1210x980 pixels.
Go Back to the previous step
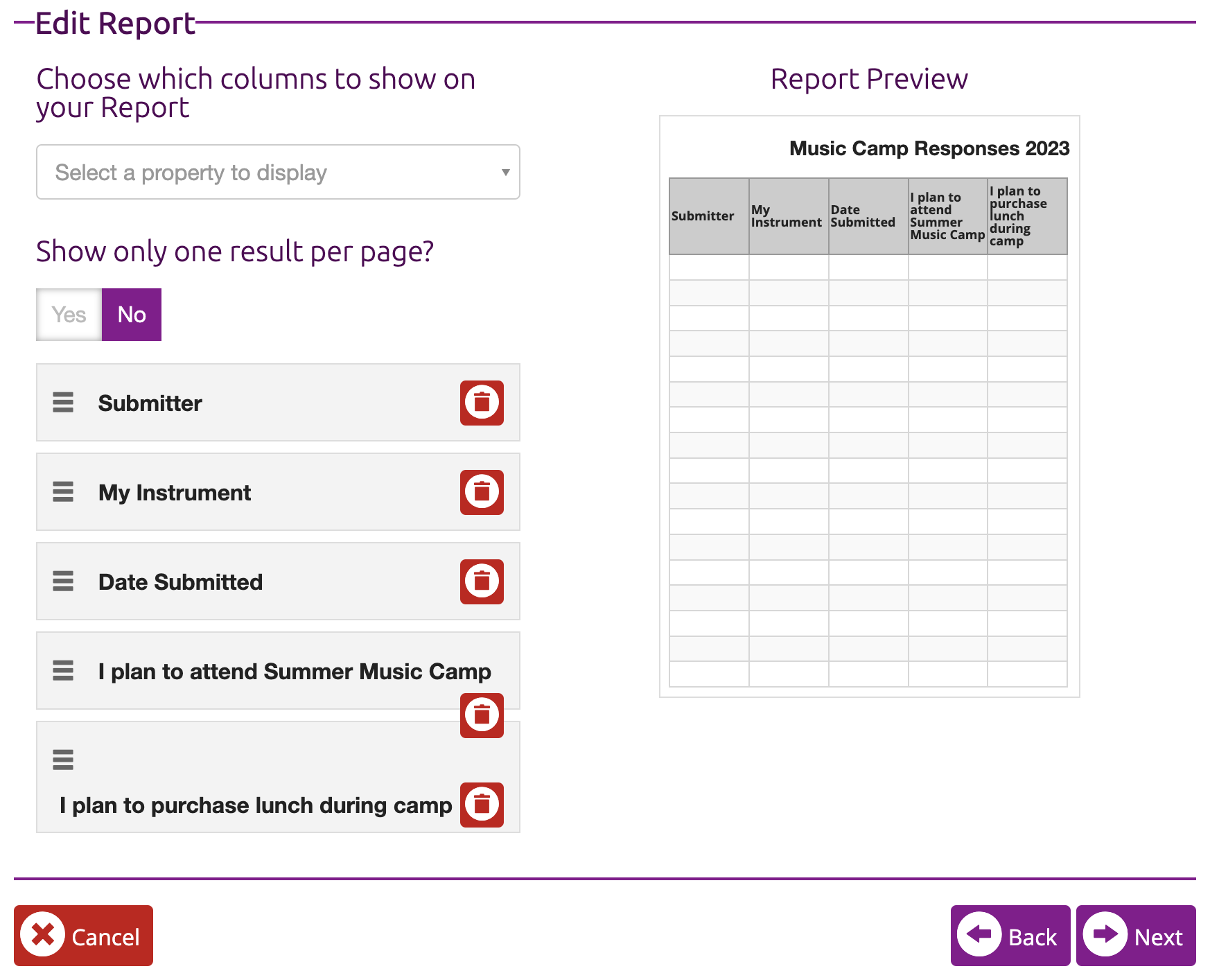(x=1010, y=936)
